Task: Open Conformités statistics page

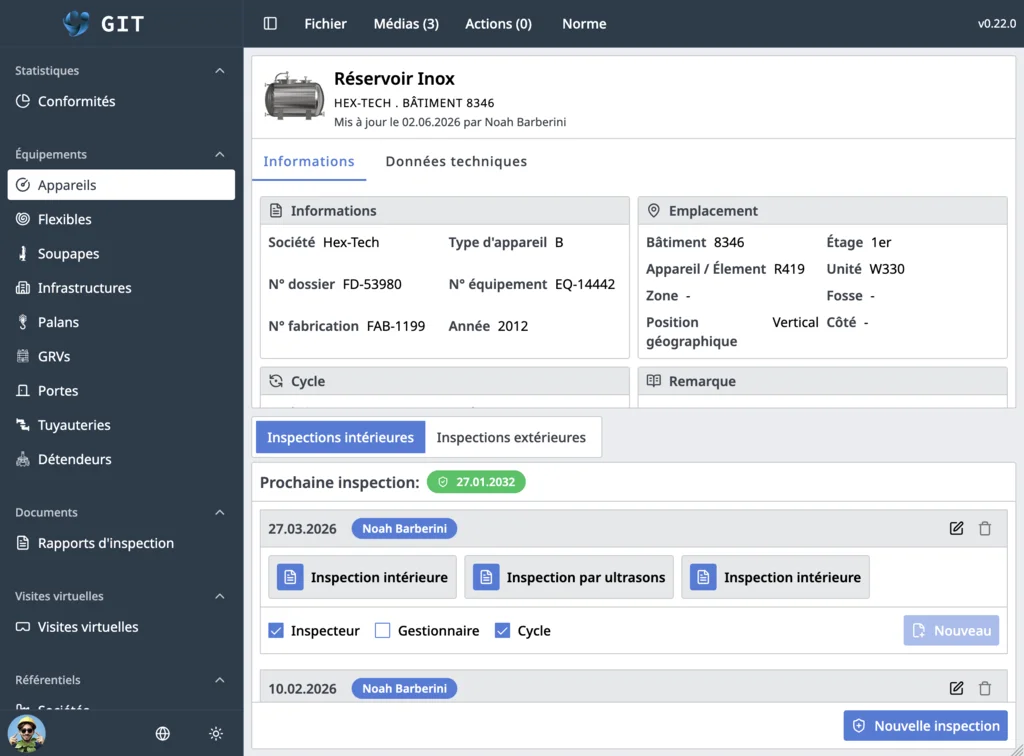Action: coord(121,101)
